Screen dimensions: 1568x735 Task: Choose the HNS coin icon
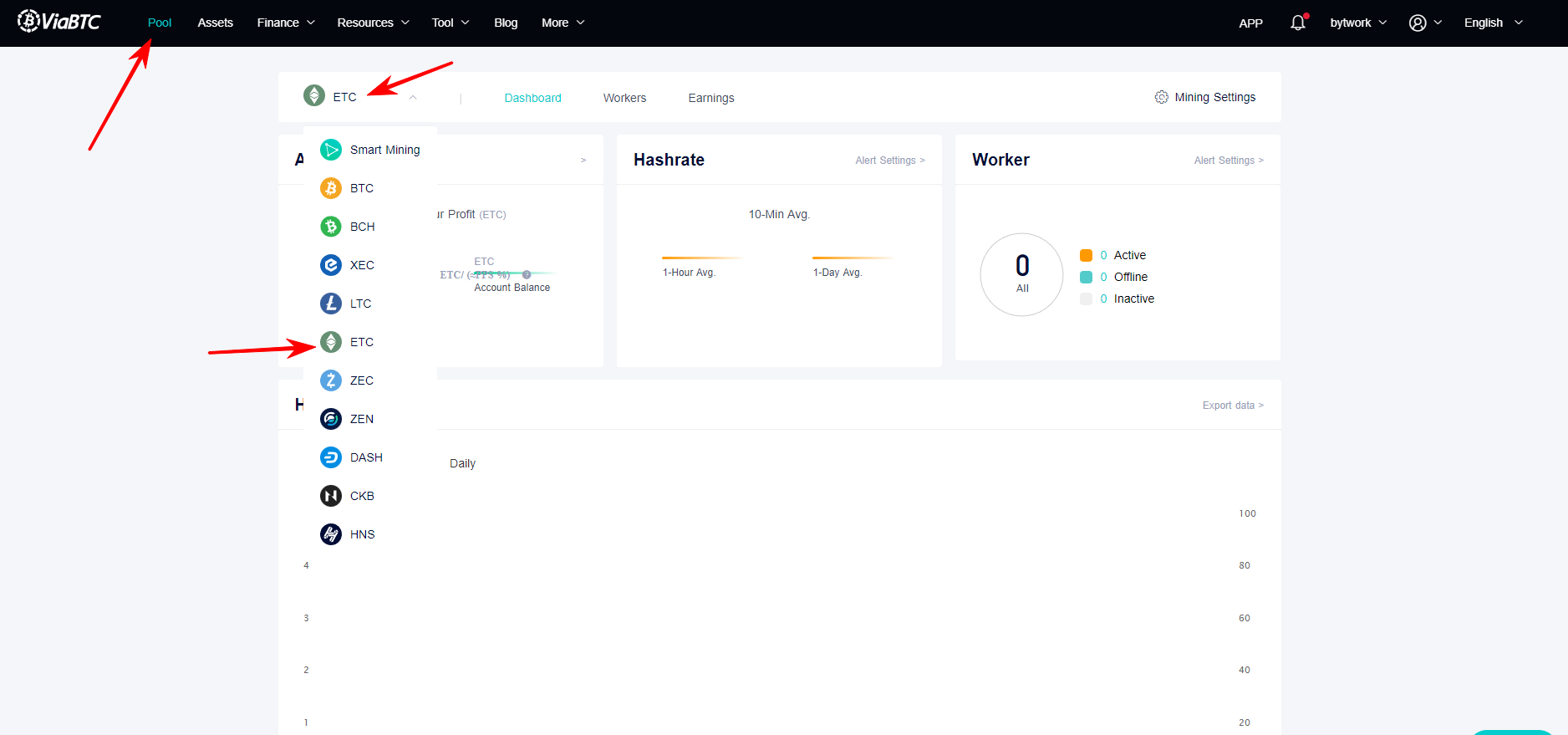[x=331, y=534]
